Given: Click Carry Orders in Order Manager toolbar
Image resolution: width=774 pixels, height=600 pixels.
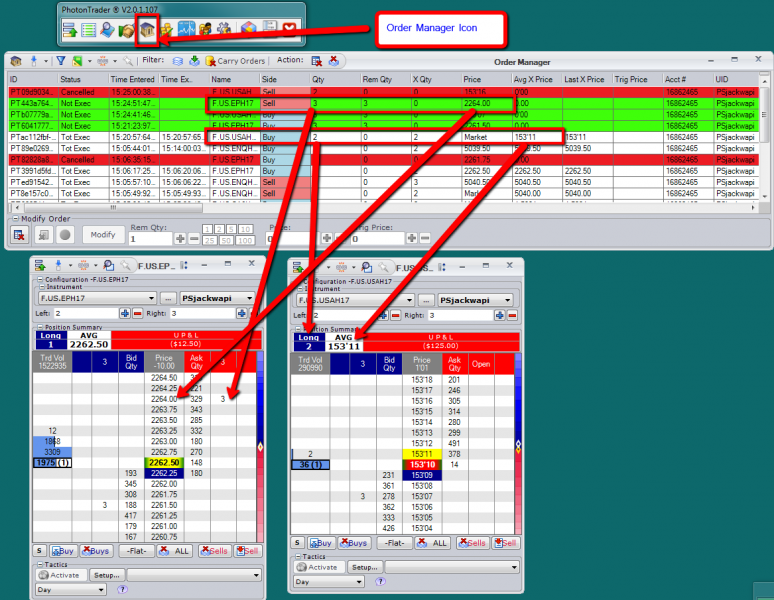Looking at the screenshot, I should tap(235, 61).
